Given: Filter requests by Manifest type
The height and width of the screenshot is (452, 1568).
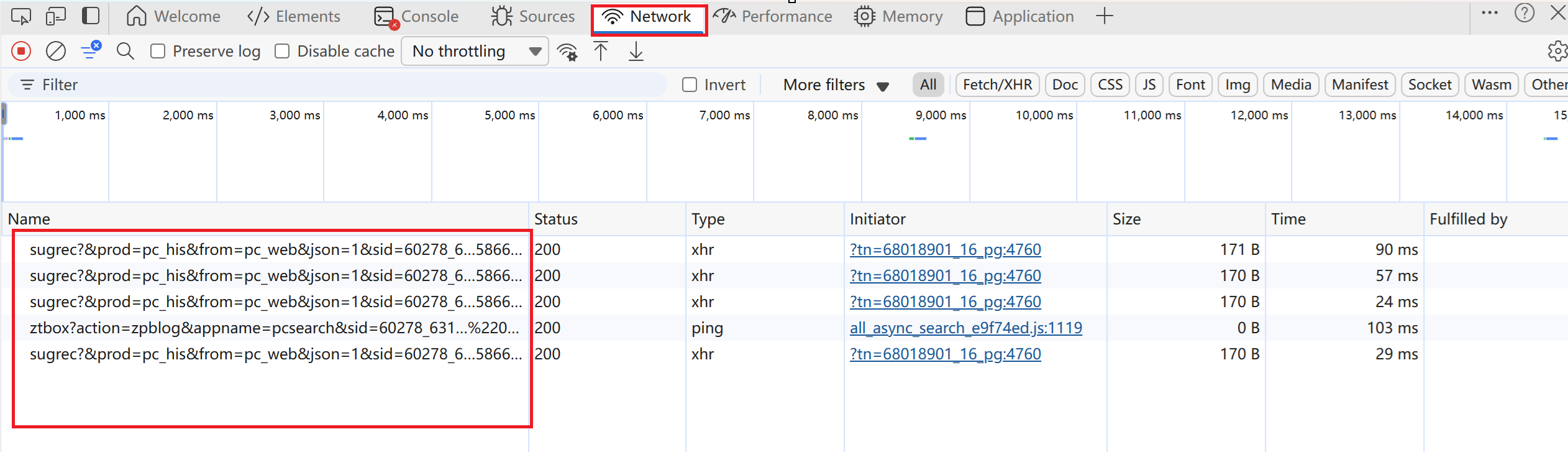Looking at the screenshot, I should tap(1360, 85).
